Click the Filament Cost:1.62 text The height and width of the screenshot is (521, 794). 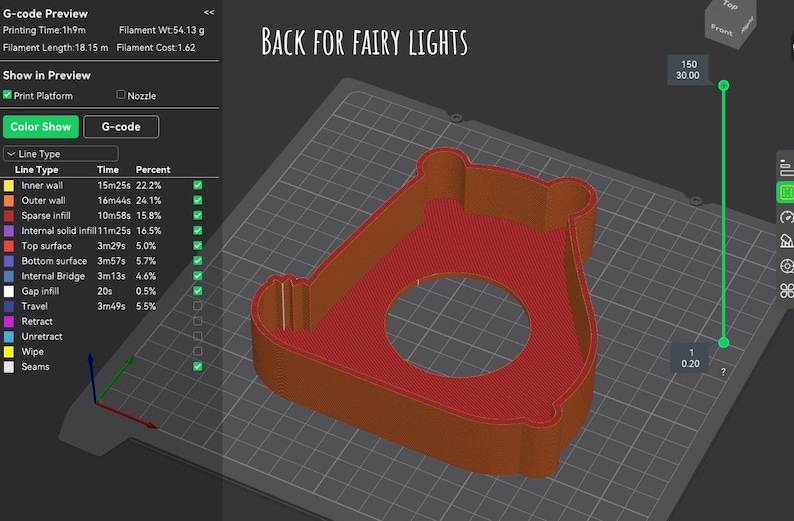[x=156, y=48]
